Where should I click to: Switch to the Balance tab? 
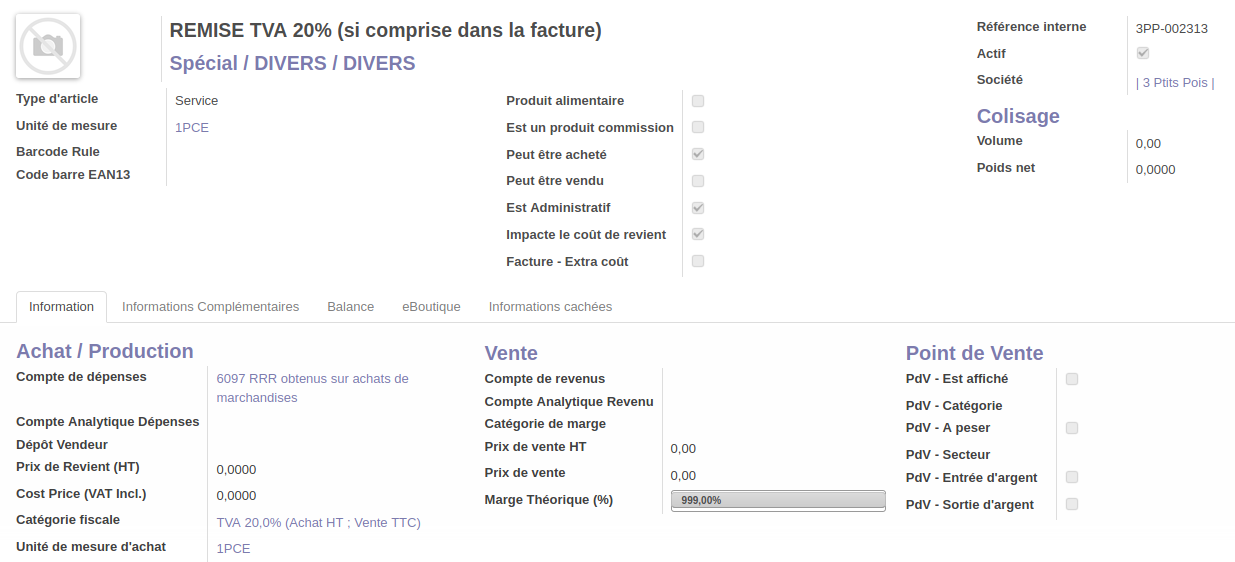click(x=350, y=307)
